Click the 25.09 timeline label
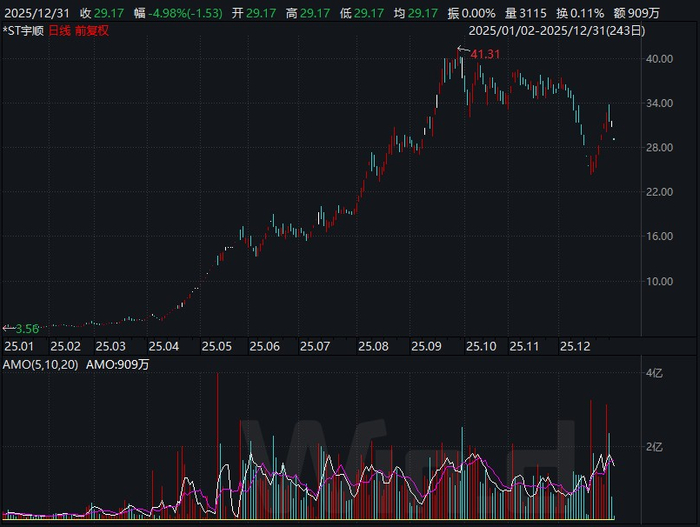 pyautogui.click(x=426, y=346)
